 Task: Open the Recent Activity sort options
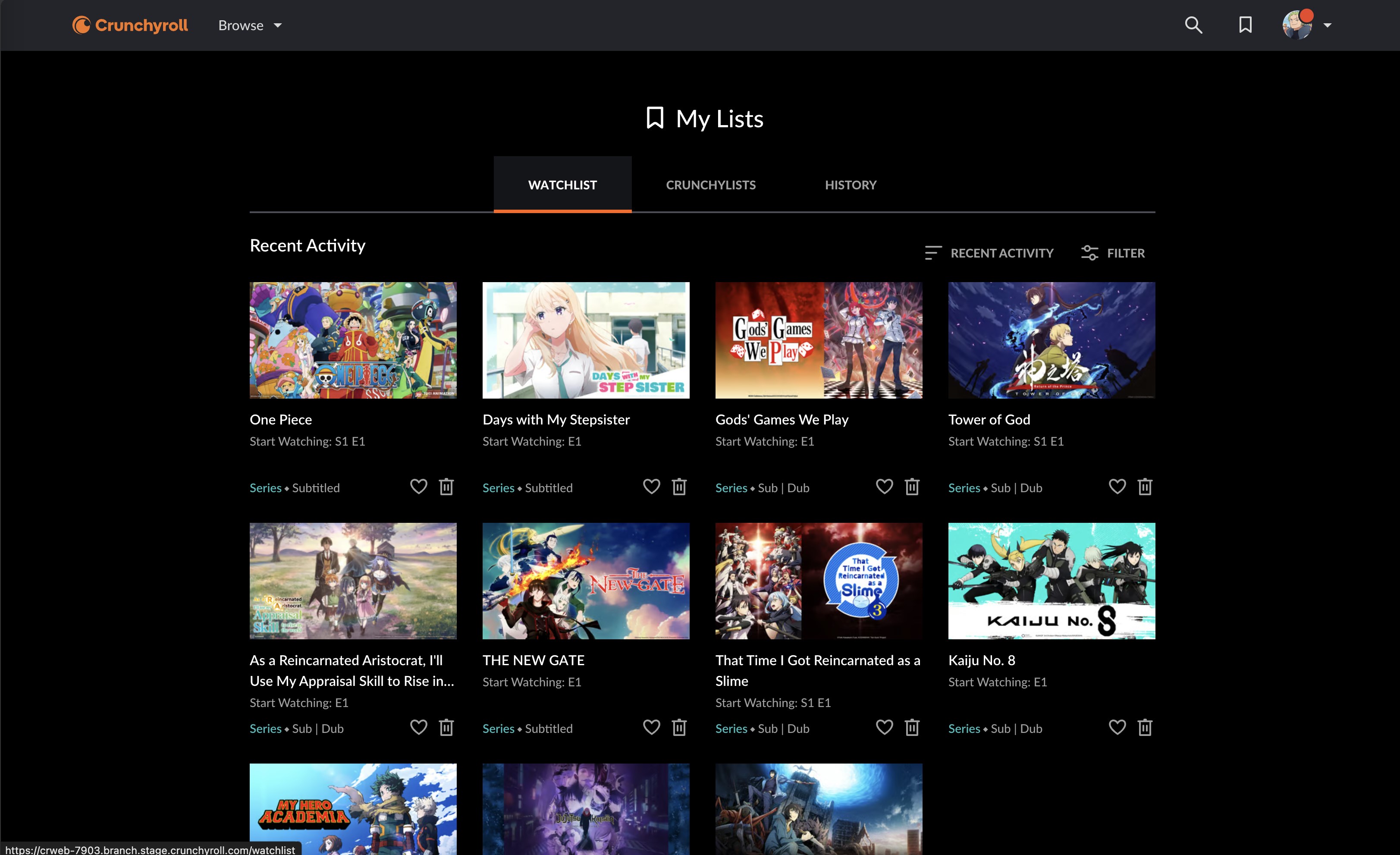tap(989, 253)
